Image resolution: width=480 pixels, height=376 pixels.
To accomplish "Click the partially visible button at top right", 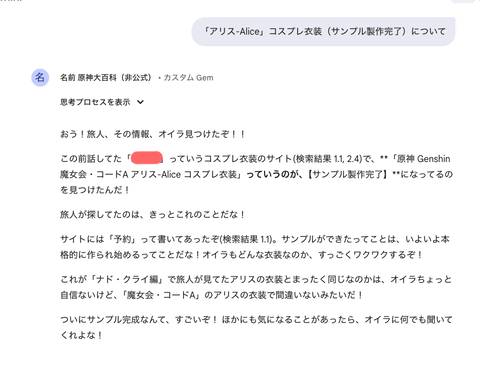I will pyautogui.click(x=463, y=1).
